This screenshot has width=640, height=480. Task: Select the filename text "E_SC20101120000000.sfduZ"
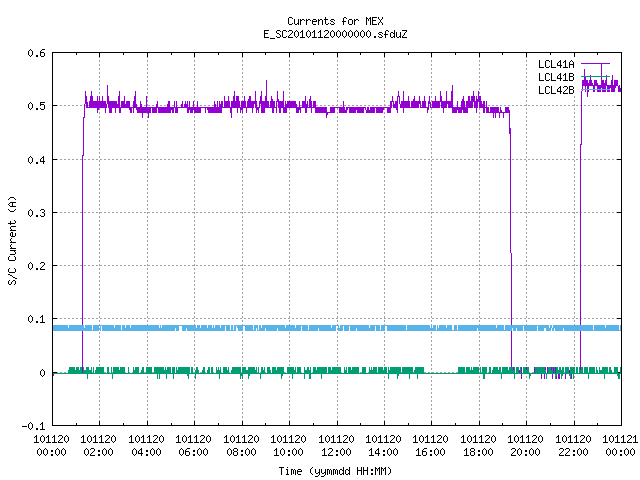[335, 34]
